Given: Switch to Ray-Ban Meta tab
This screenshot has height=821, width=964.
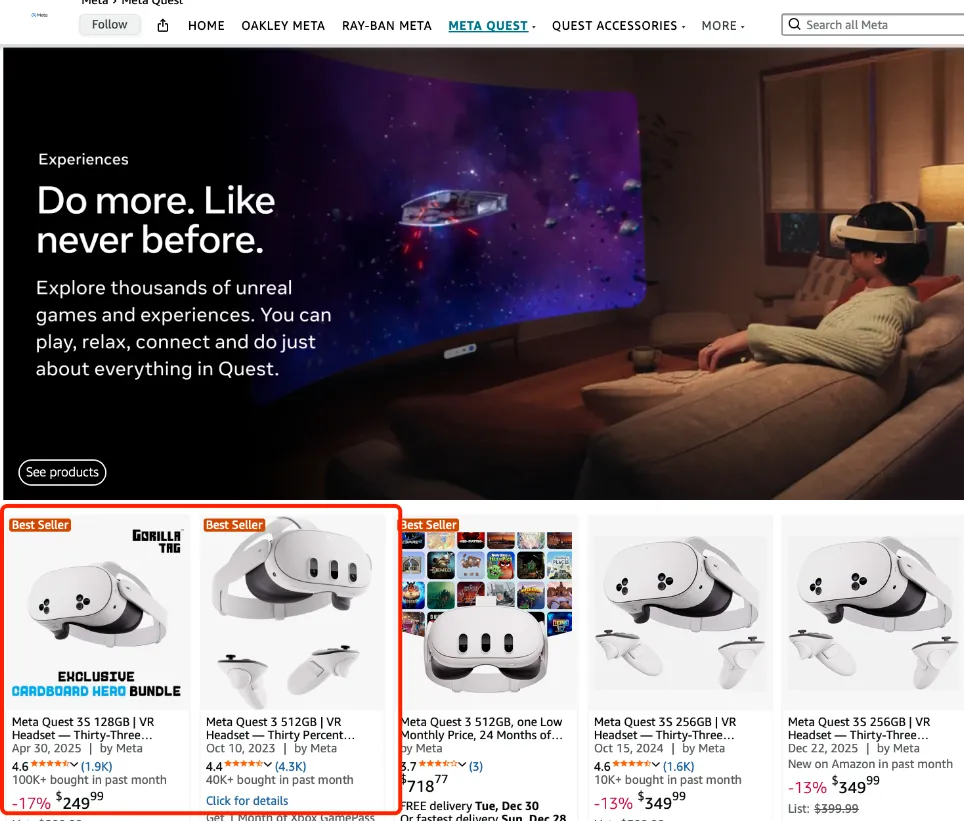Looking at the screenshot, I should (x=387, y=26).
